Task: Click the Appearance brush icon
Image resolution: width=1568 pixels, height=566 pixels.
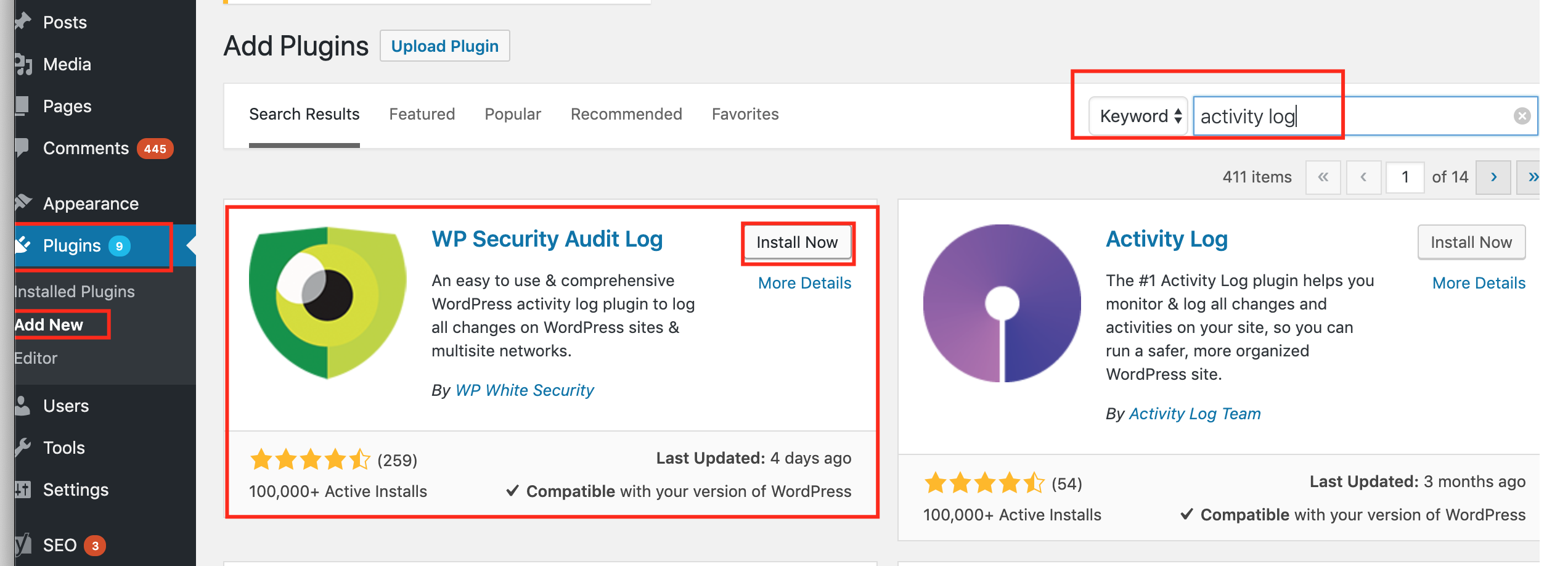Action: [23, 203]
